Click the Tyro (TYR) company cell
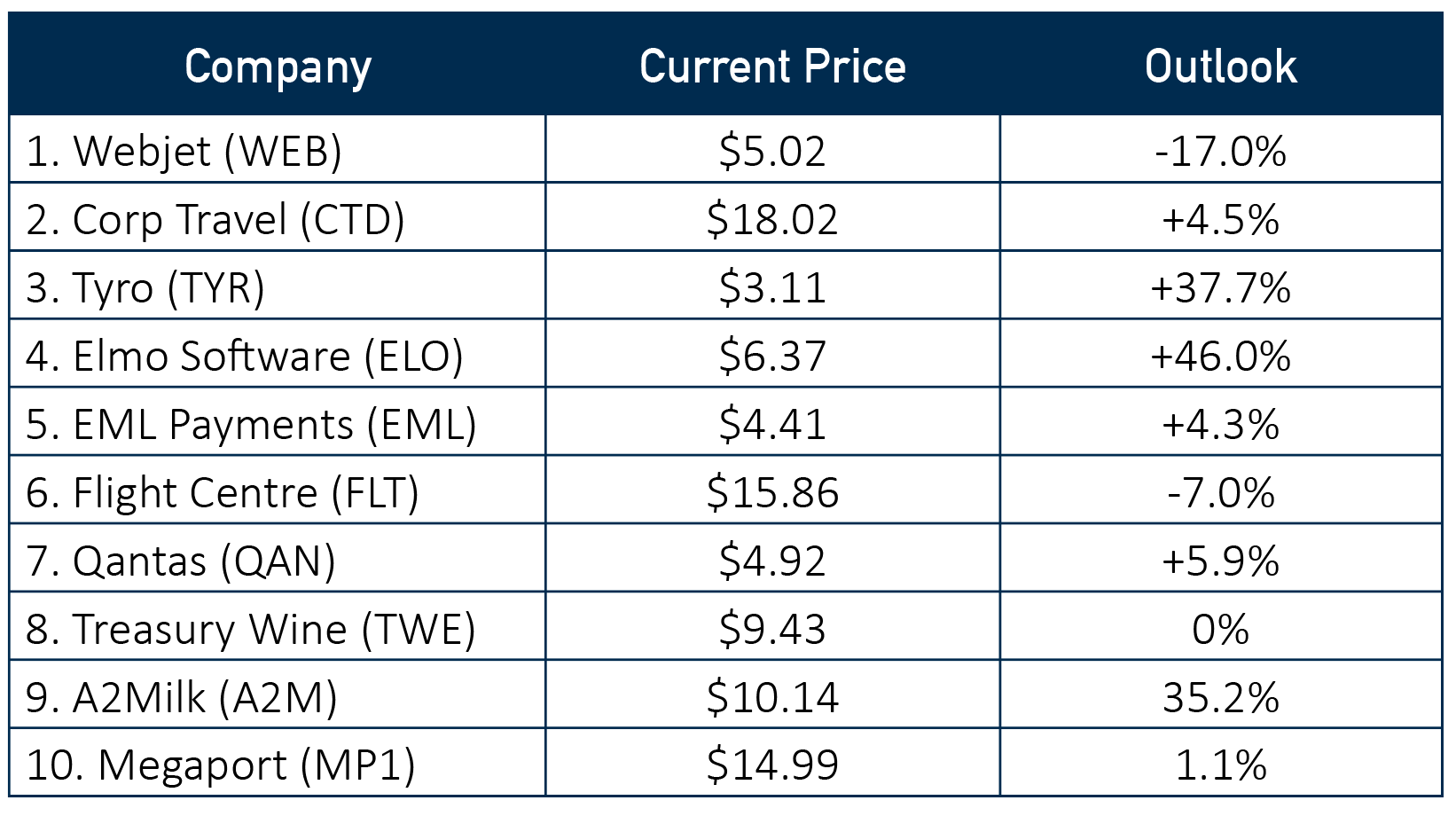 coord(145,287)
